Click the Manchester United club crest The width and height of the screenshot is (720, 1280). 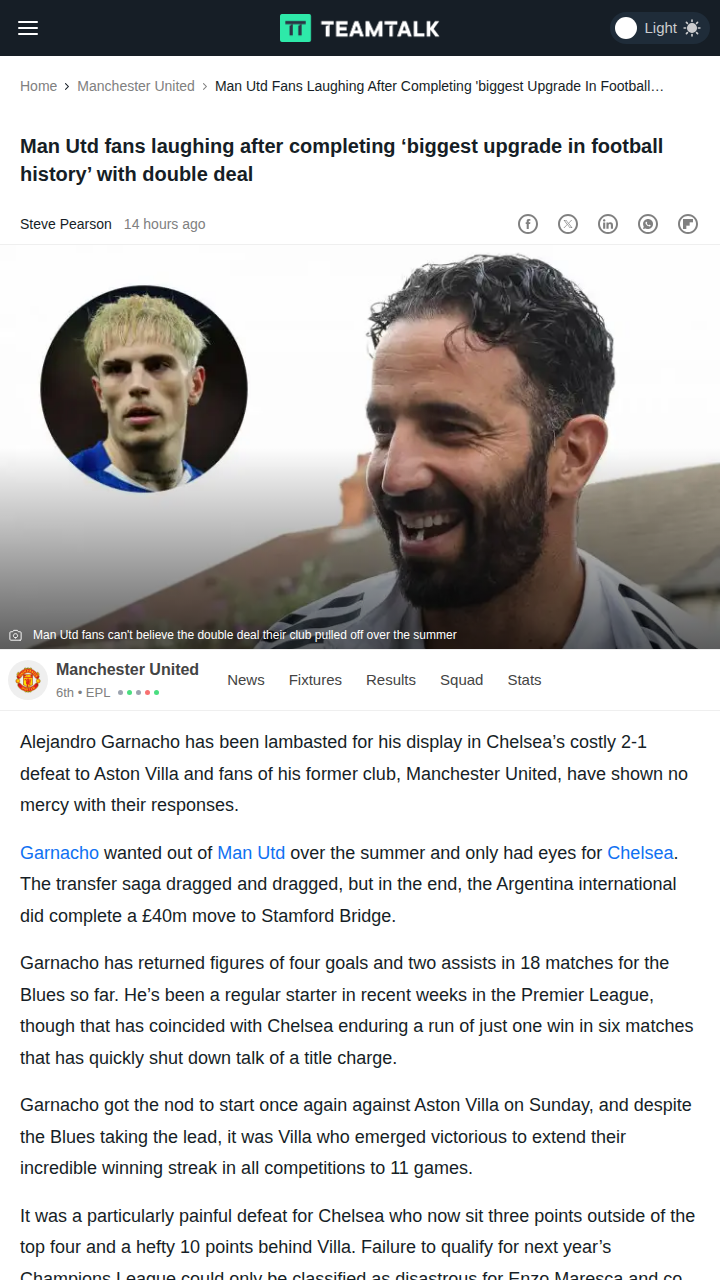[x=28, y=680]
